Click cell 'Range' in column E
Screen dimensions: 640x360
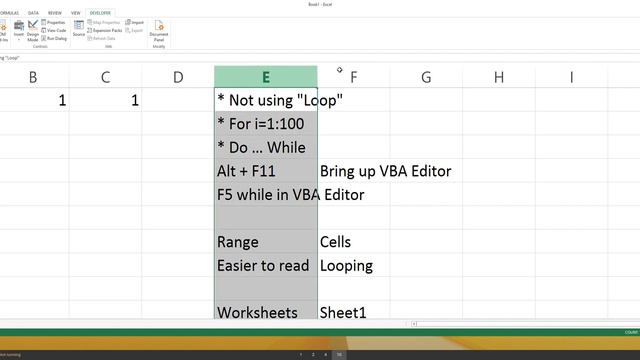(266, 242)
